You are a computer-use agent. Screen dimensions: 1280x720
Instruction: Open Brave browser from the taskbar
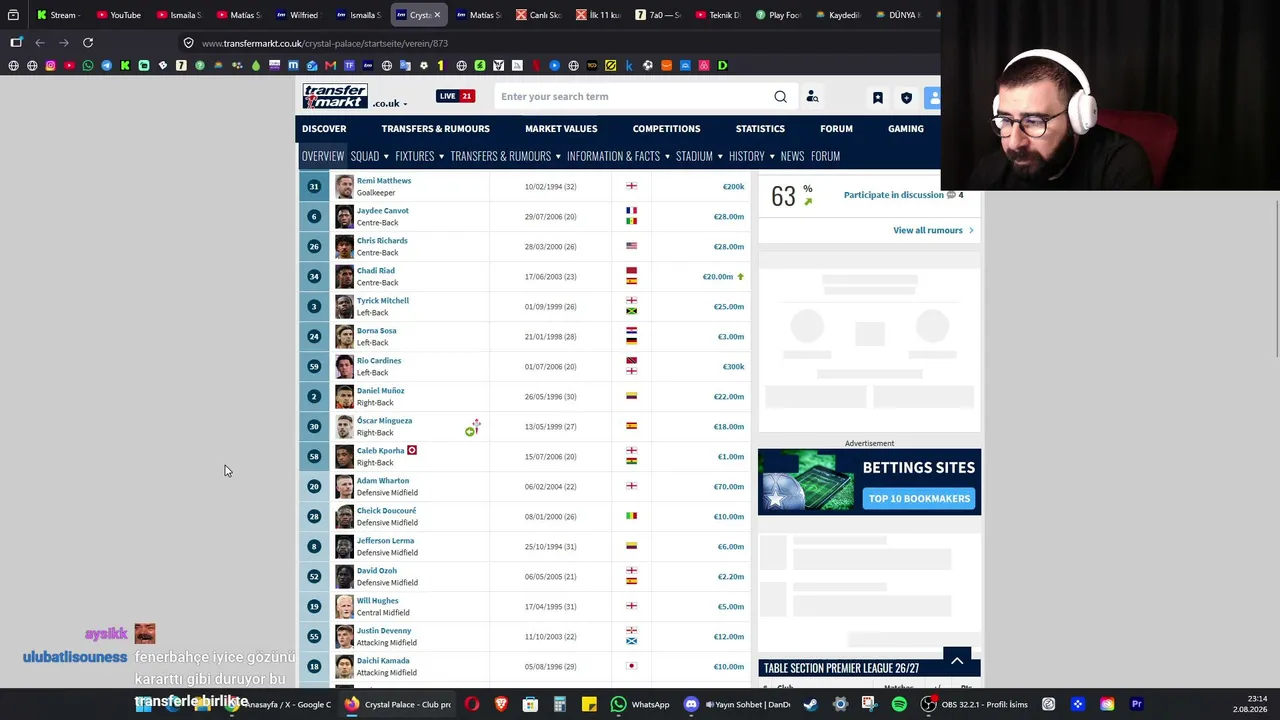pos(501,704)
